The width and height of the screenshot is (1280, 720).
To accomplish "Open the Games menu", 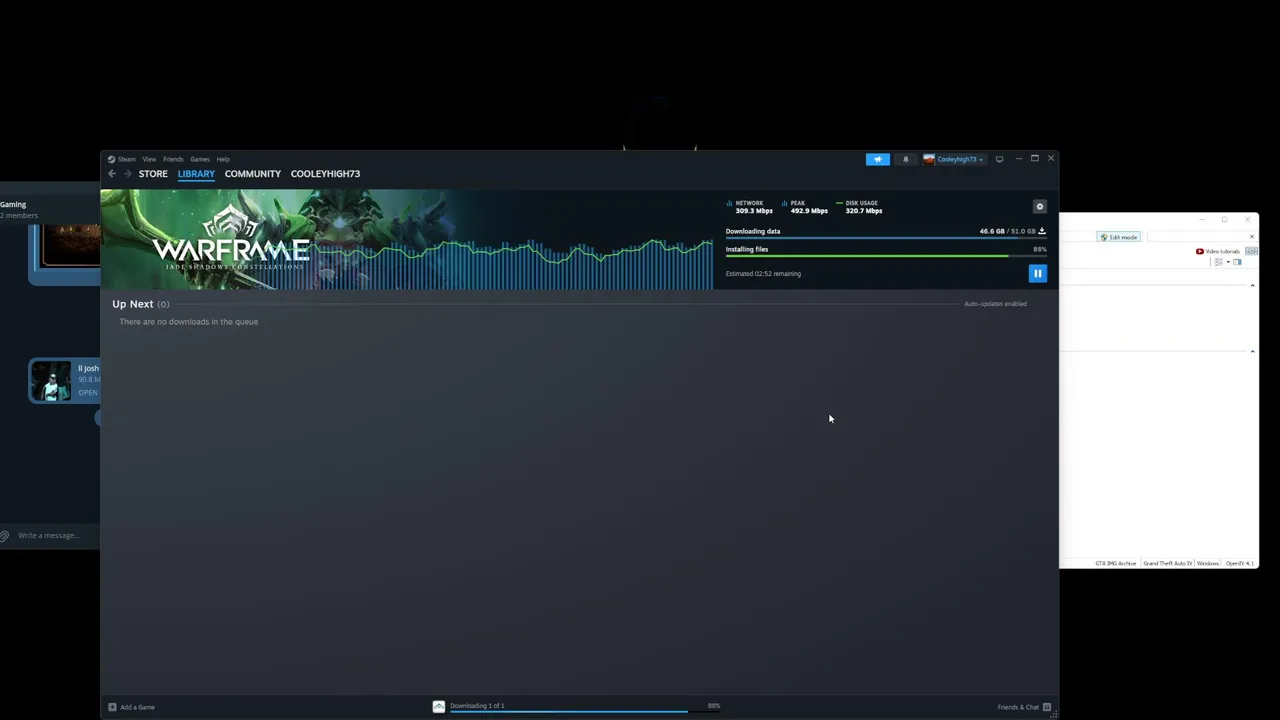I will pos(200,159).
